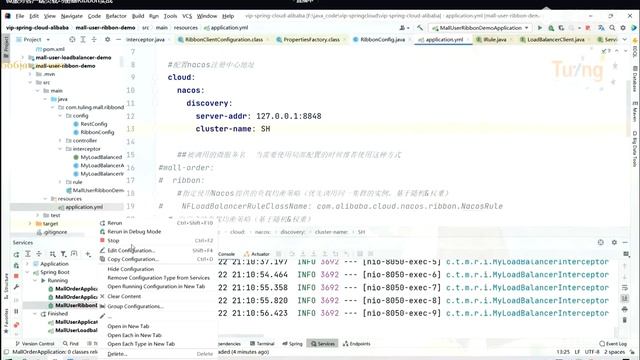Image resolution: width=640 pixels, height=360 pixels.
Task: Select RestConfig class in project tree
Action: tap(93, 124)
